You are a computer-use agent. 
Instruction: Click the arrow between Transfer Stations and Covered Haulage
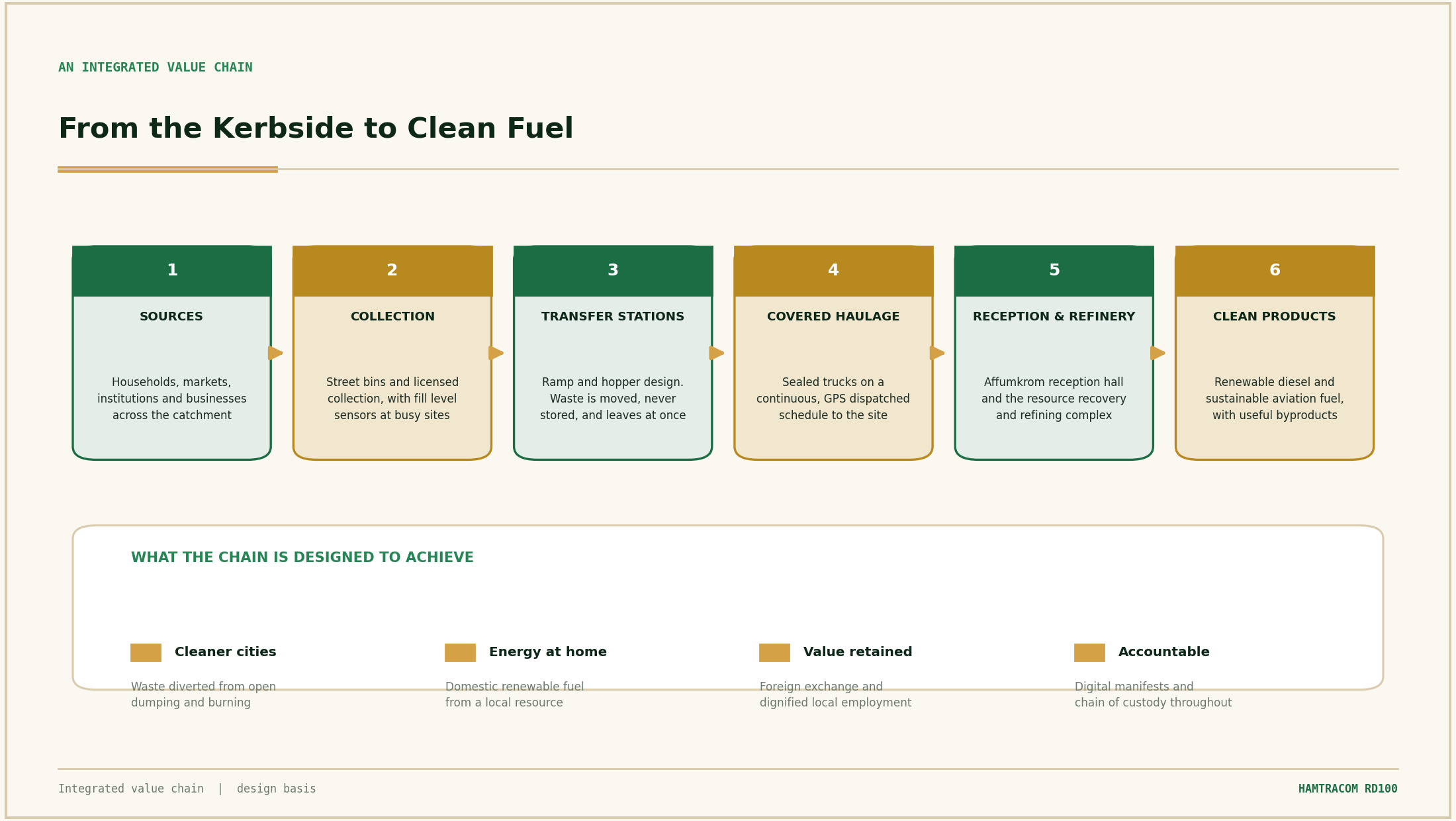(716, 353)
